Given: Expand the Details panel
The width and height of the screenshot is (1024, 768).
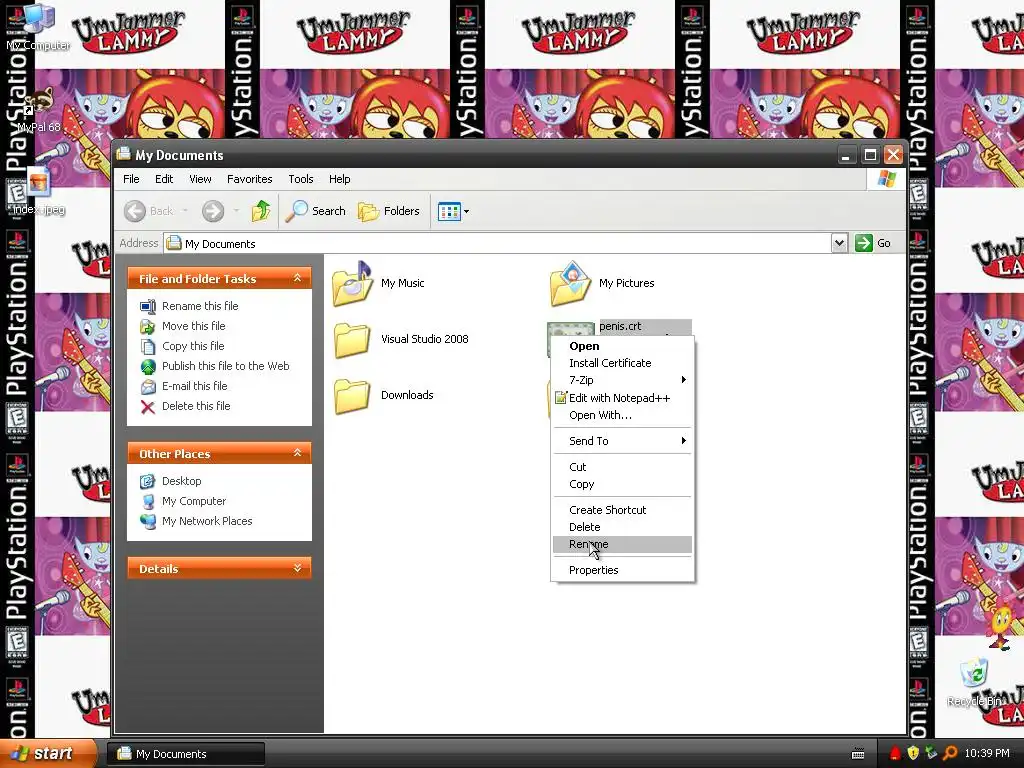Looking at the screenshot, I should [x=297, y=568].
